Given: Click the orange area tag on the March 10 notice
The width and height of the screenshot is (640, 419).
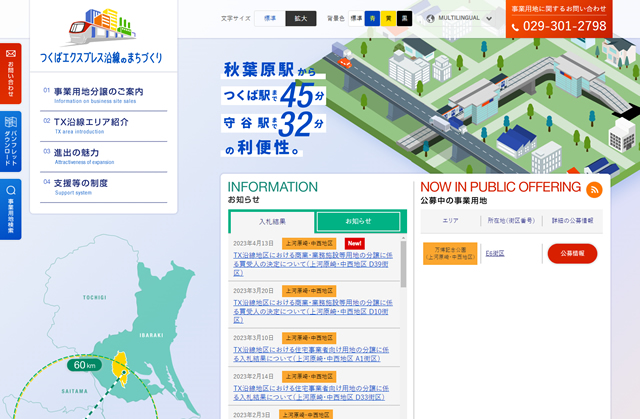Looking at the screenshot, I should tap(309, 338).
